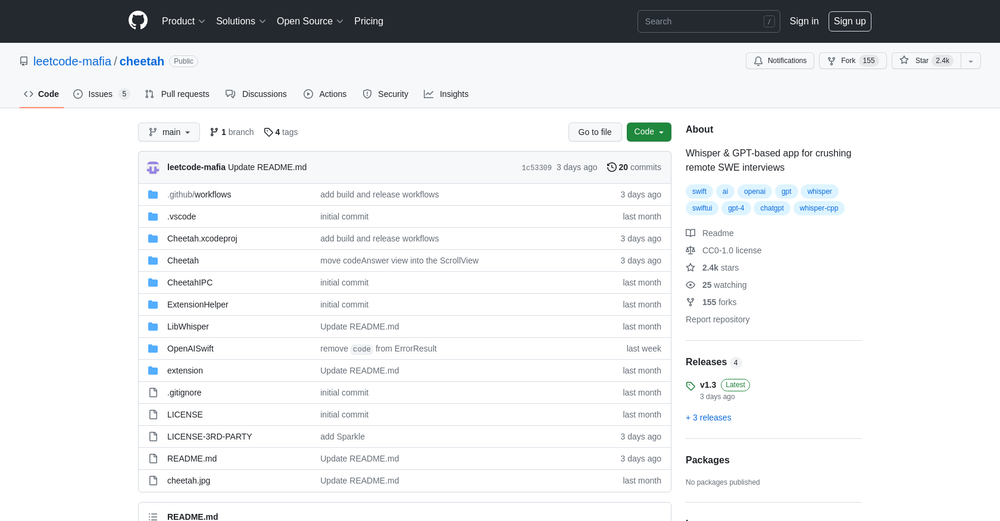Viewport: 1000px width, 521px height.
Task: Click the GitHub logo icon
Action: (x=138, y=21)
